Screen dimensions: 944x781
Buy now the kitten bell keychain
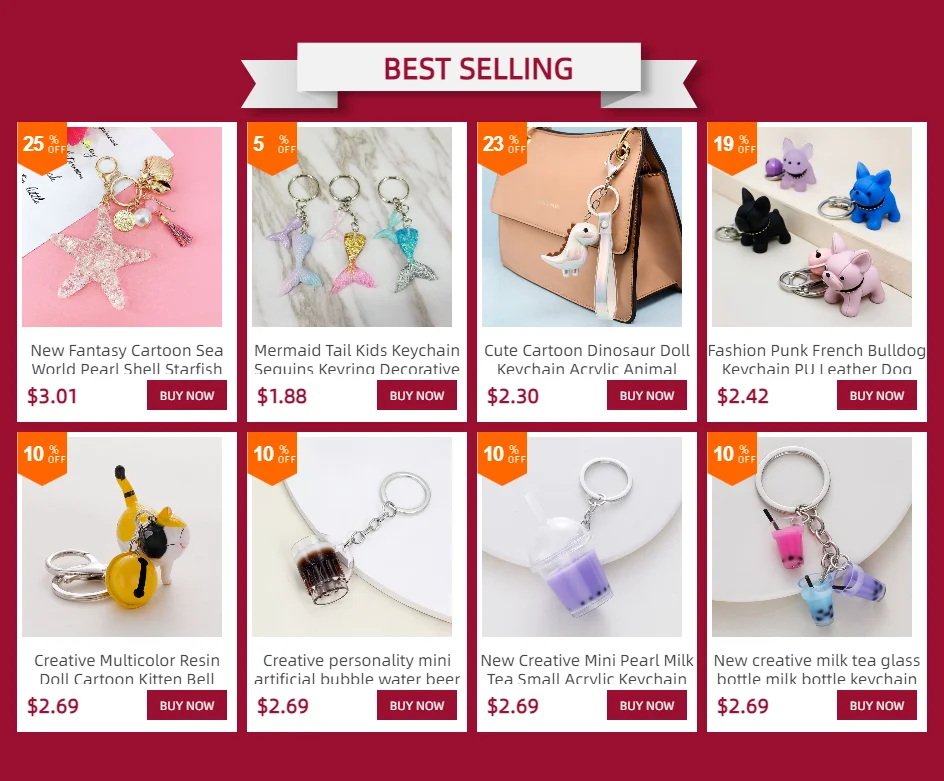[x=187, y=705]
